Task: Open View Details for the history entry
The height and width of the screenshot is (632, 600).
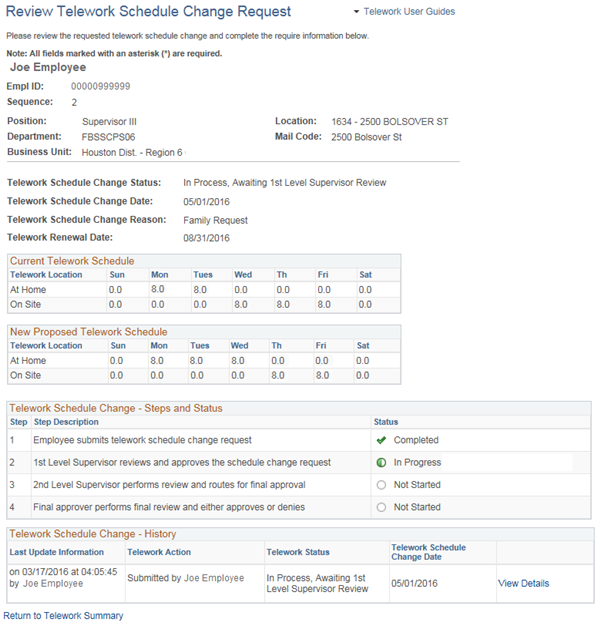Action: coord(523,583)
